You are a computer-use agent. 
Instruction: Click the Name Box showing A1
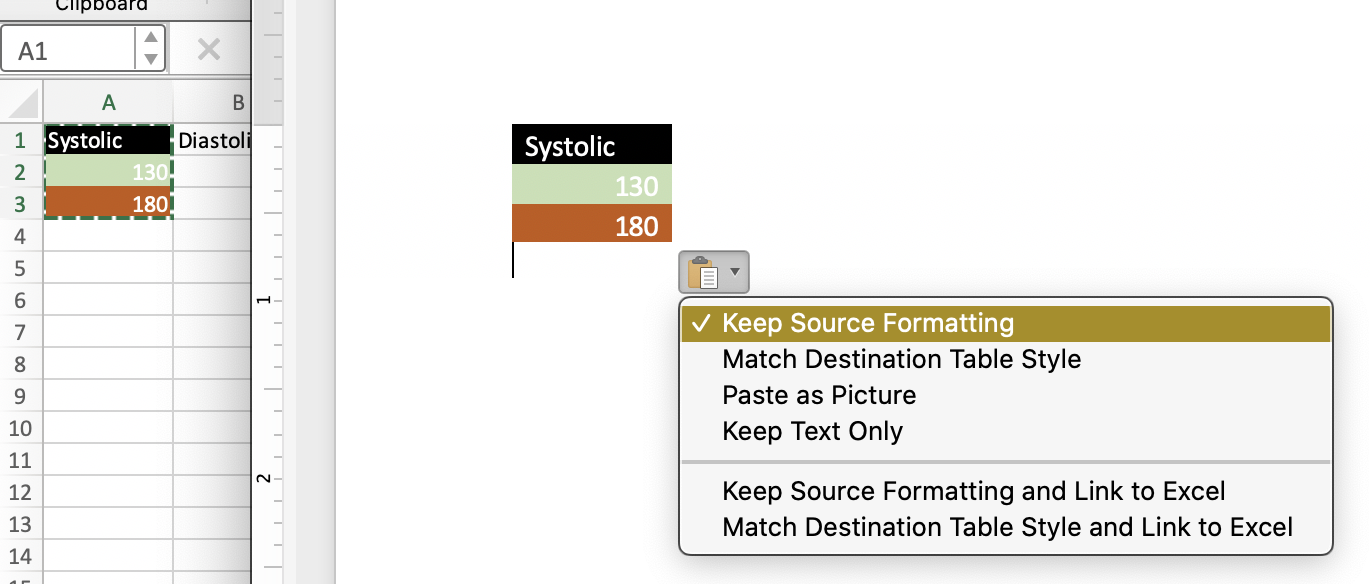click(68, 49)
